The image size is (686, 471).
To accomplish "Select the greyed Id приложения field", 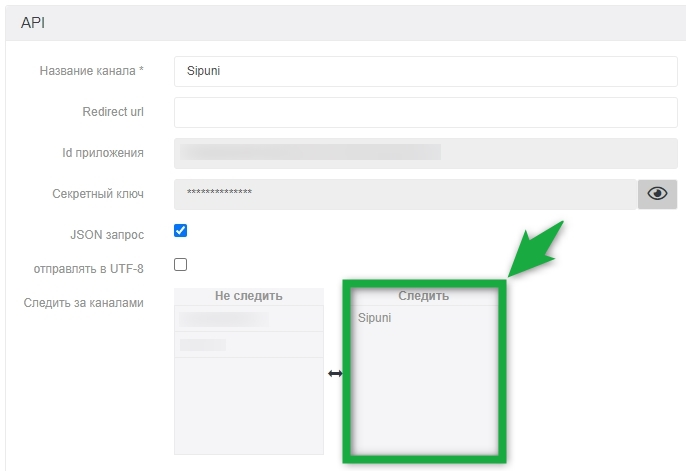I will [425, 153].
